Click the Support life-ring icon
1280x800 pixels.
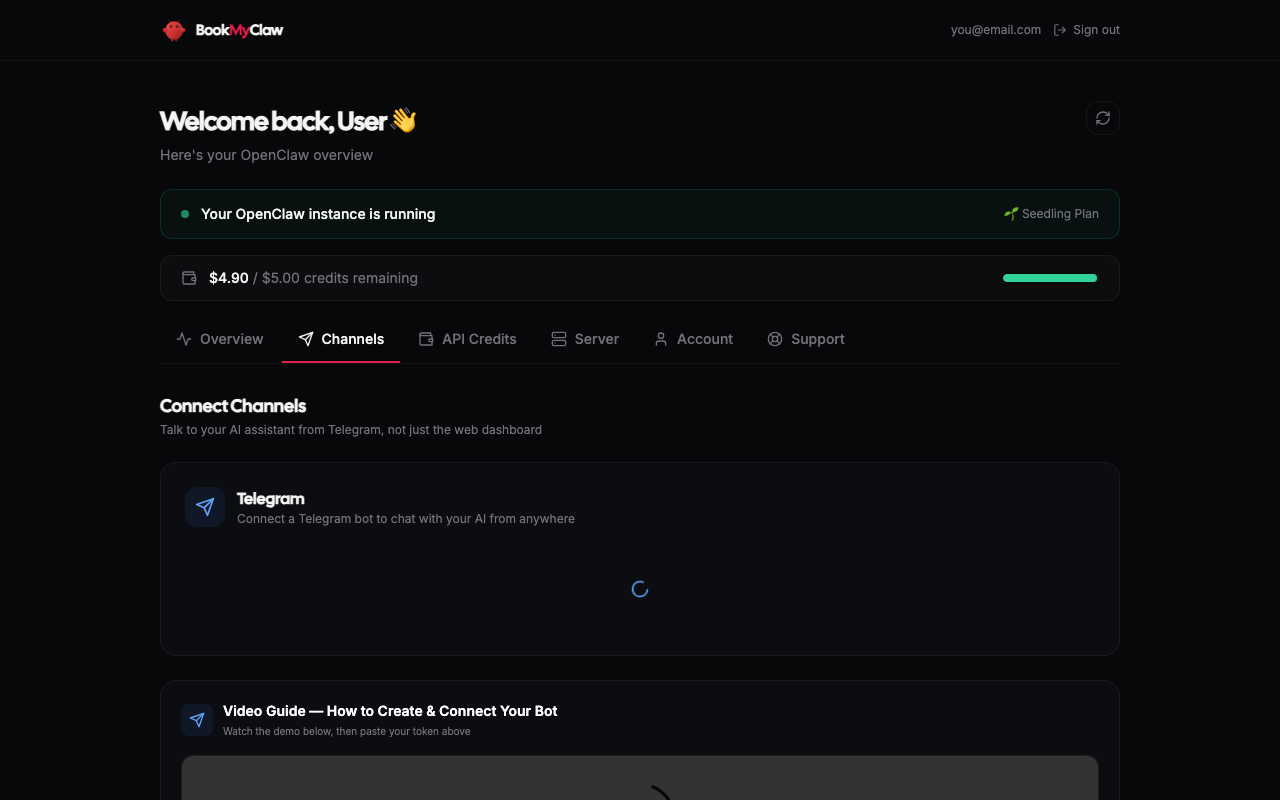775,339
